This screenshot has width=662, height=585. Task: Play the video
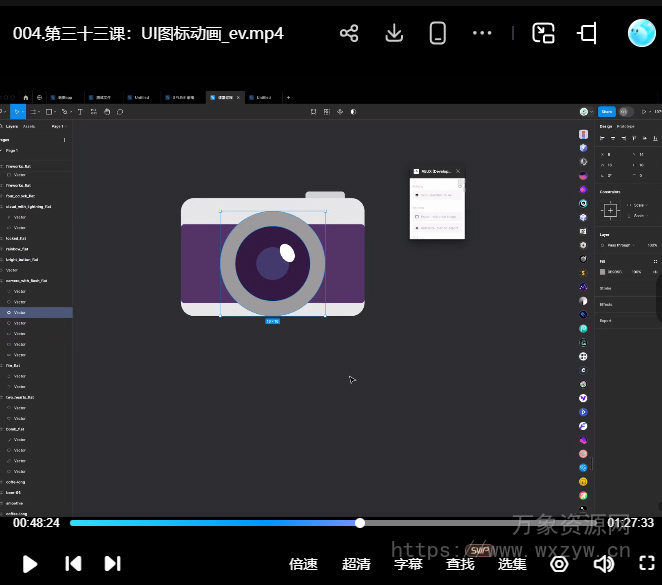coord(30,564)
